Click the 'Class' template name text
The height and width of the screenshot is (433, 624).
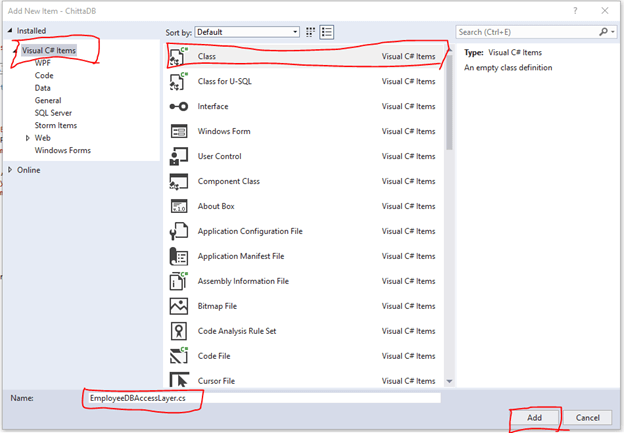[207, 57]
